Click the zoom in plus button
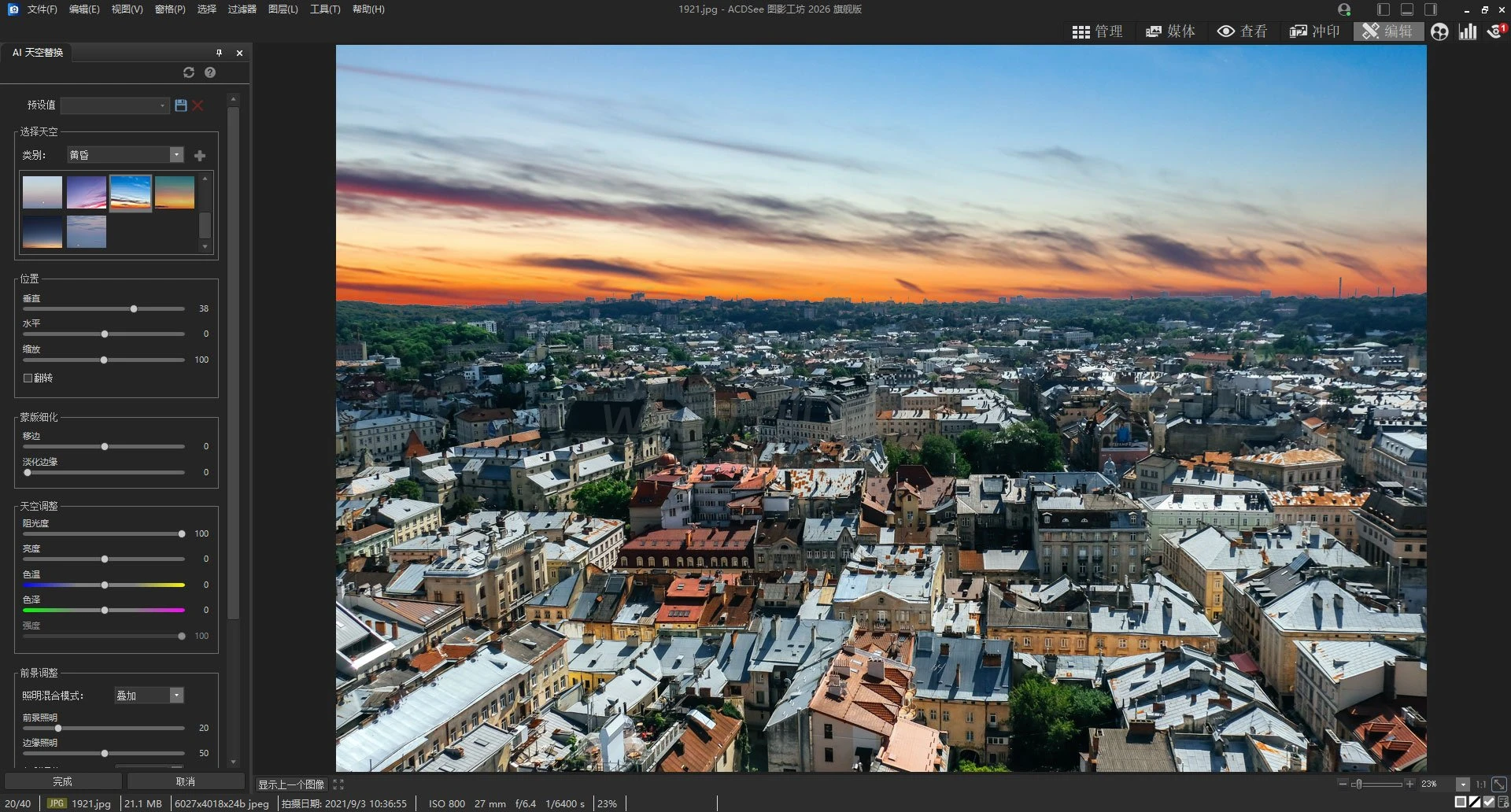Image resolution: width=1511 pixels, height=812 pixels. click(x=1409, y=784)
